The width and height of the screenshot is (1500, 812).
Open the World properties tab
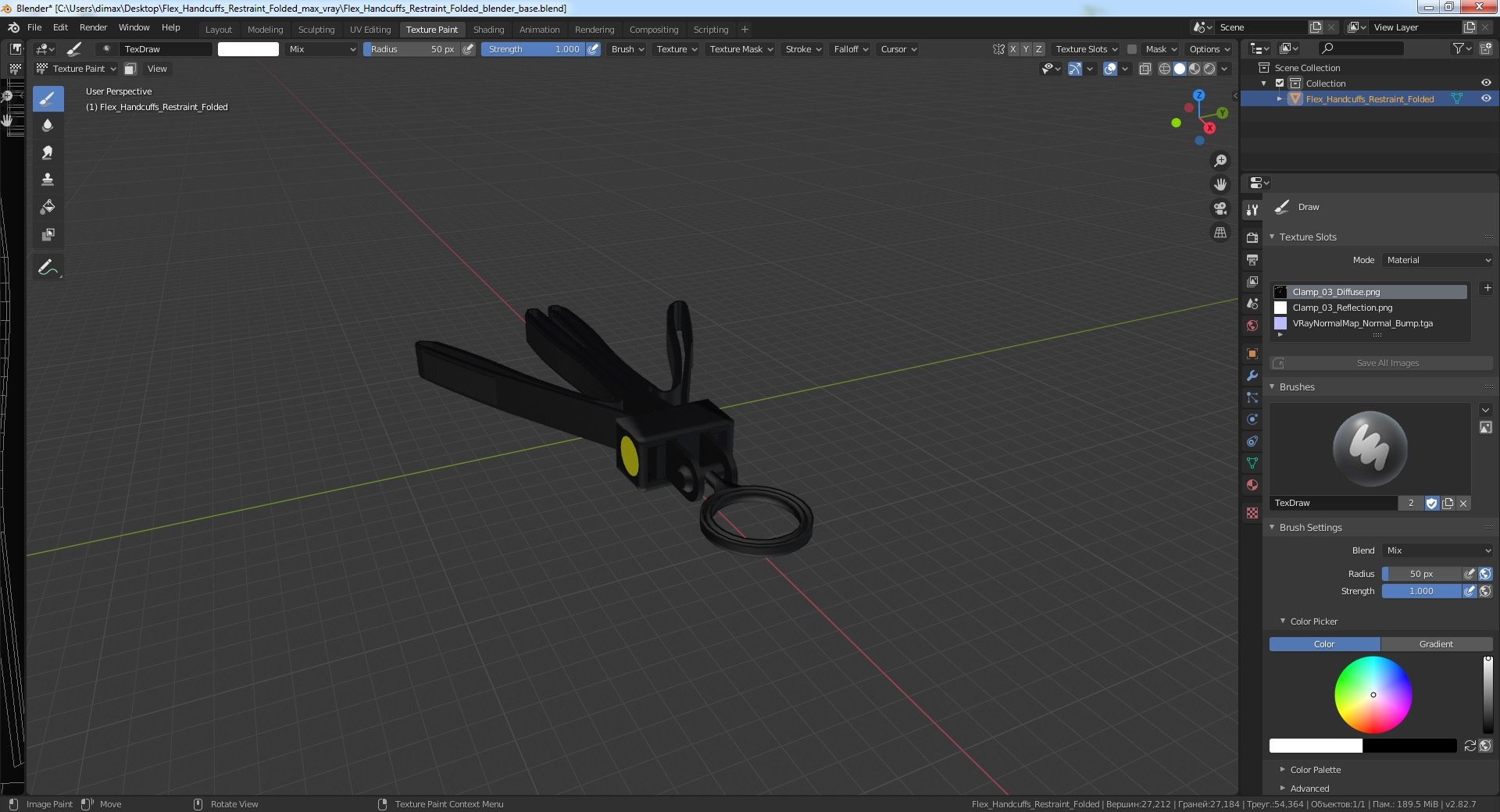pyautogui.click(x=1252, y=326)
